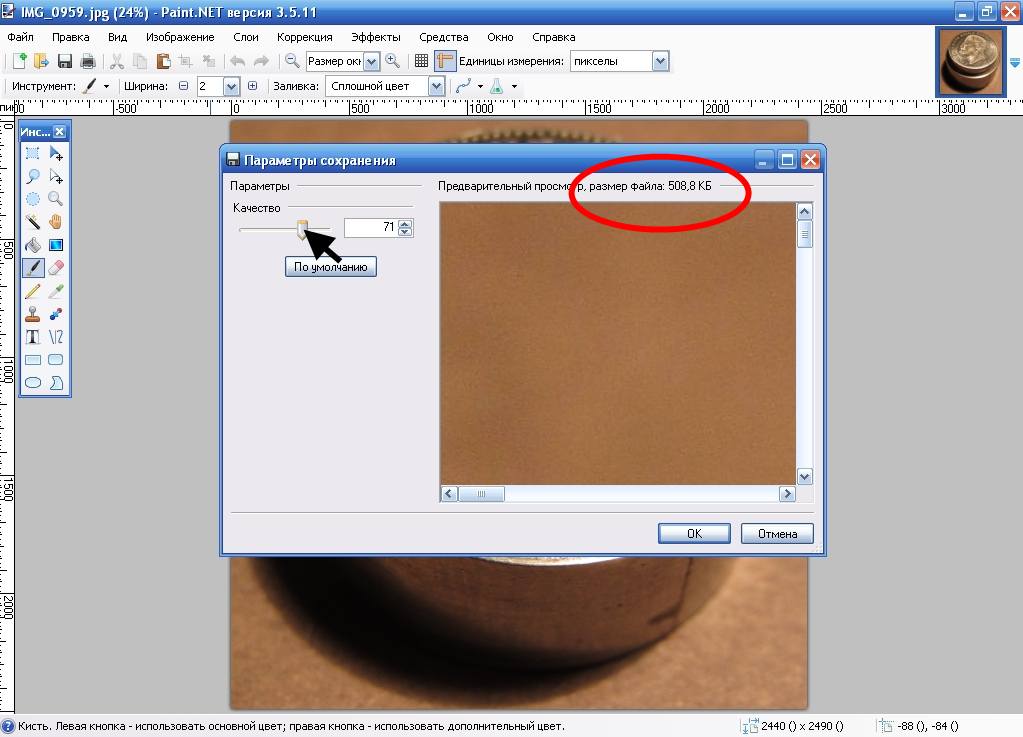Click the Undo arrow in toolbar

(237, 61)
